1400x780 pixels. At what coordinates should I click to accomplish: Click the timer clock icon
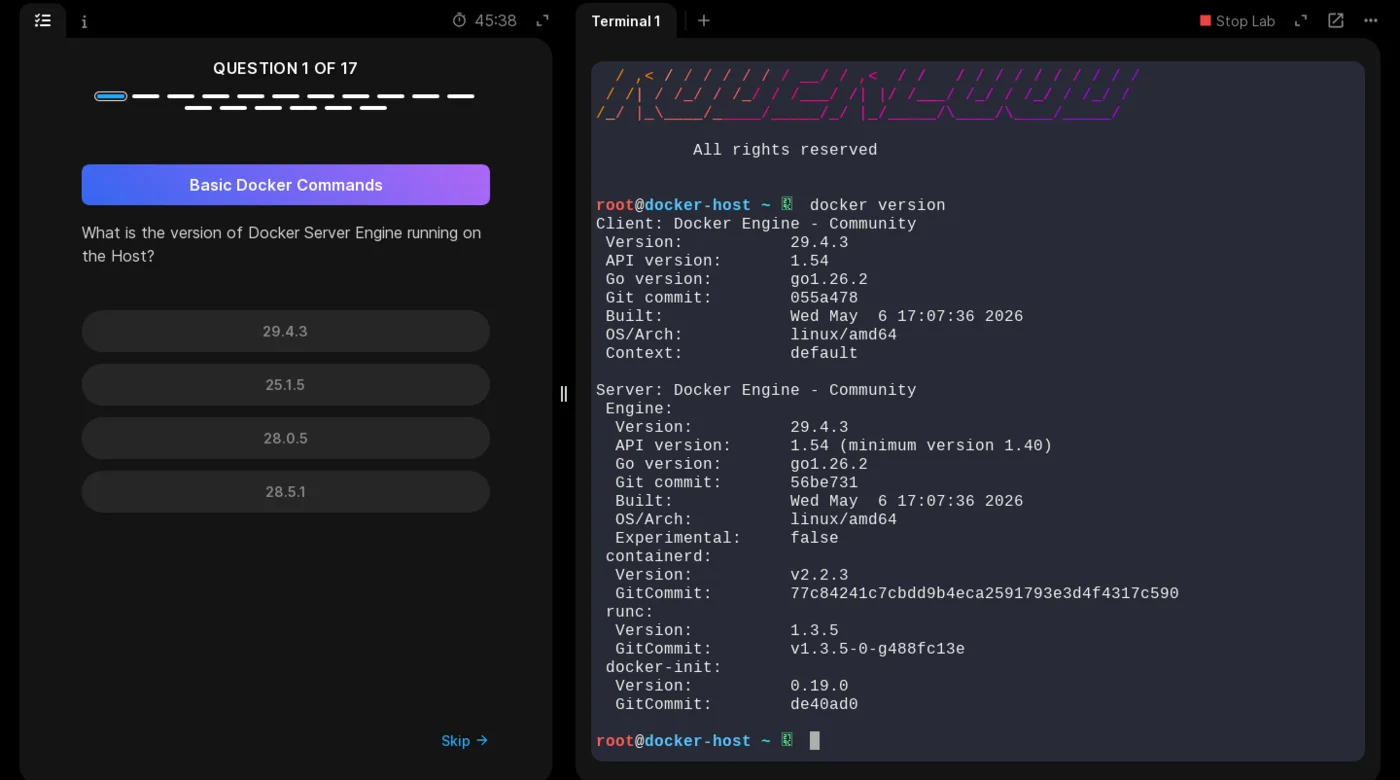[459, 20]
